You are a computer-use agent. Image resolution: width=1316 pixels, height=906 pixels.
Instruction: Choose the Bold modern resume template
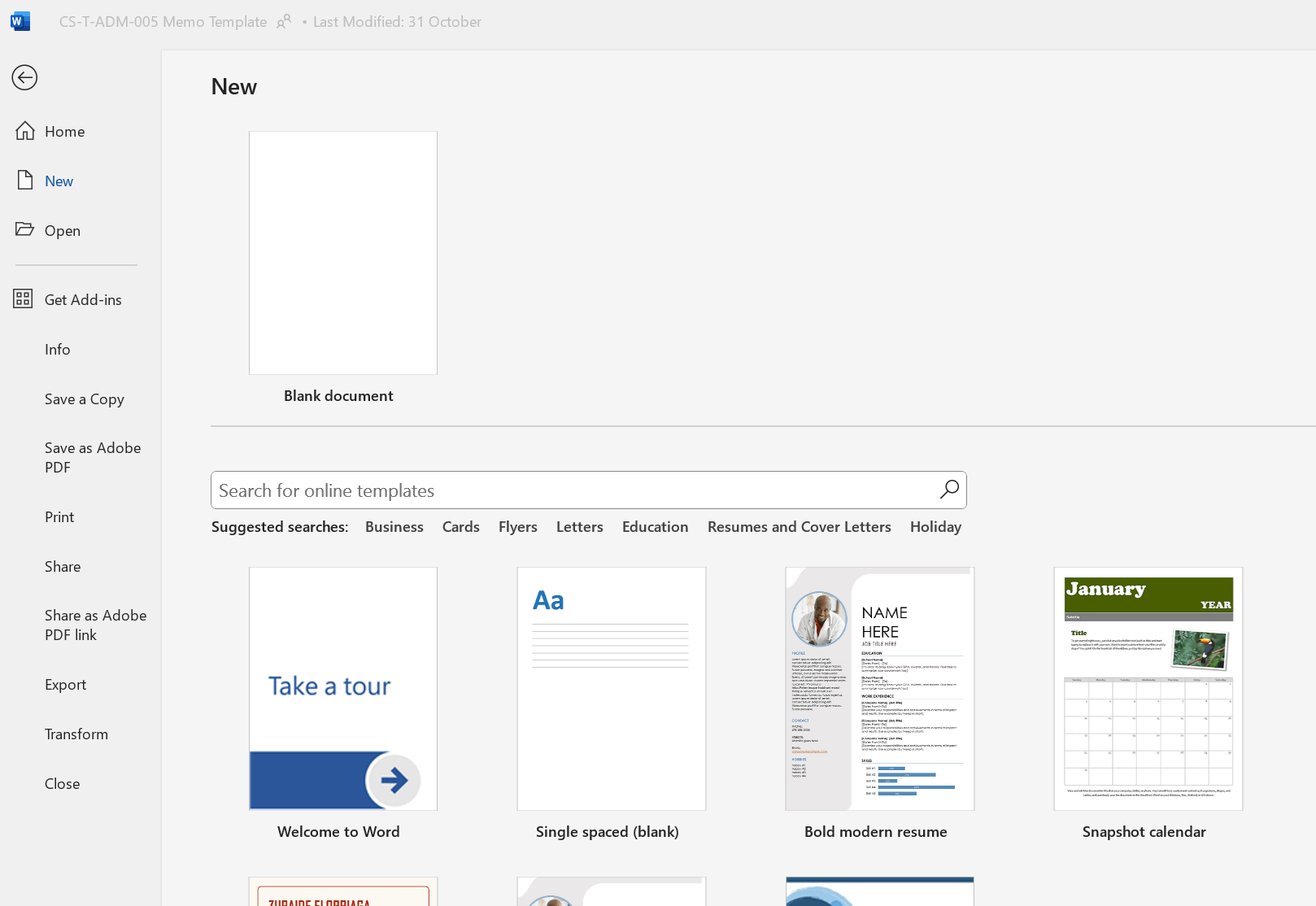pos(880,689)
